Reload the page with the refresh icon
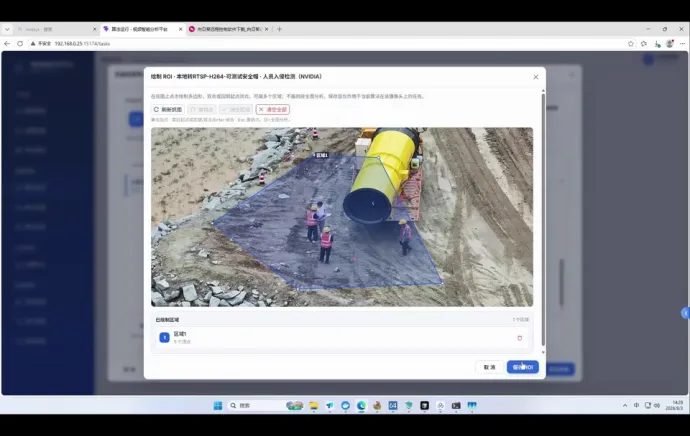The height and width of the screenshot is (437, 690). (x=20, y=44)
